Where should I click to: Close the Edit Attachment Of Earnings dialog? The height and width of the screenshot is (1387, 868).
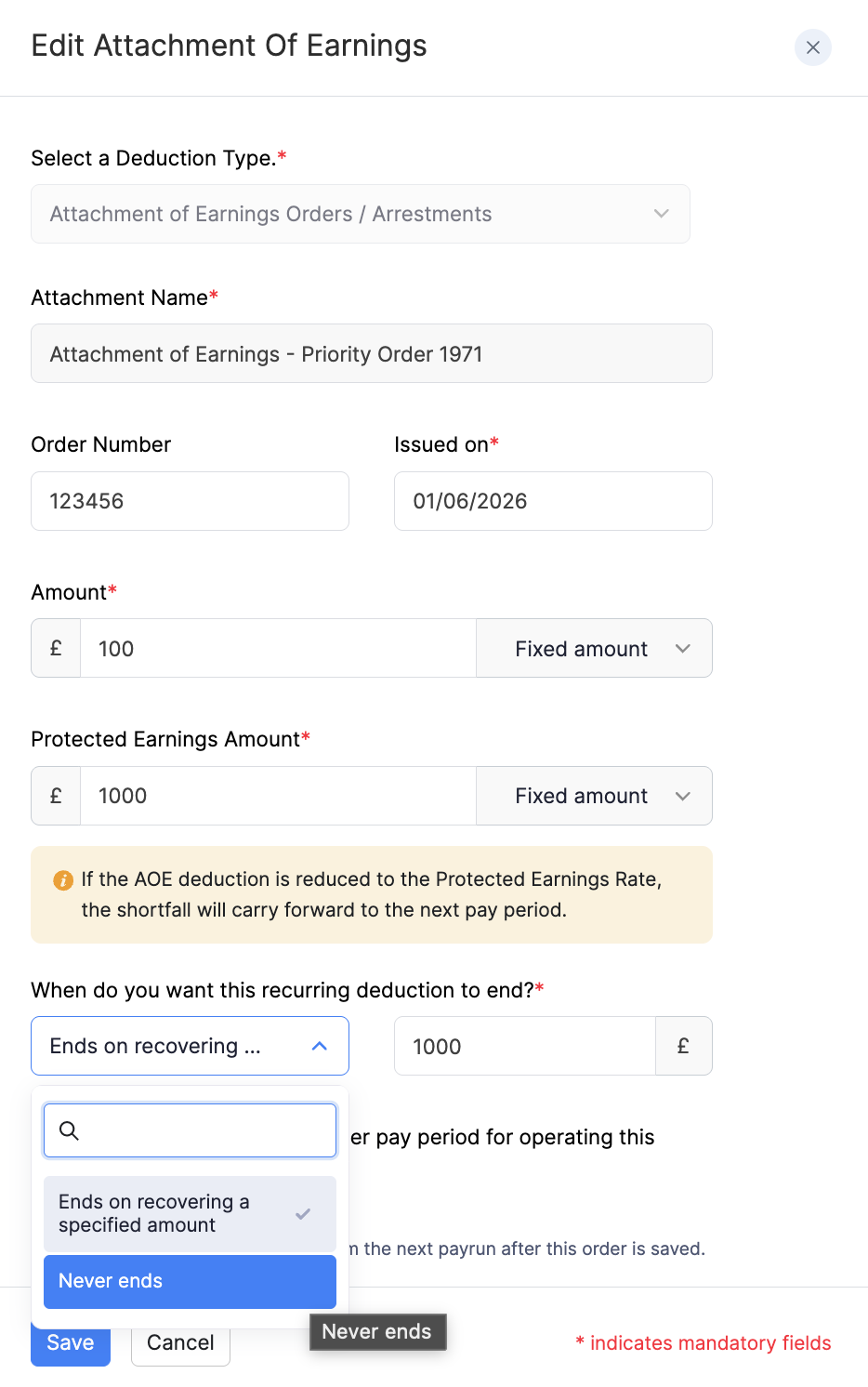(812, 47)
